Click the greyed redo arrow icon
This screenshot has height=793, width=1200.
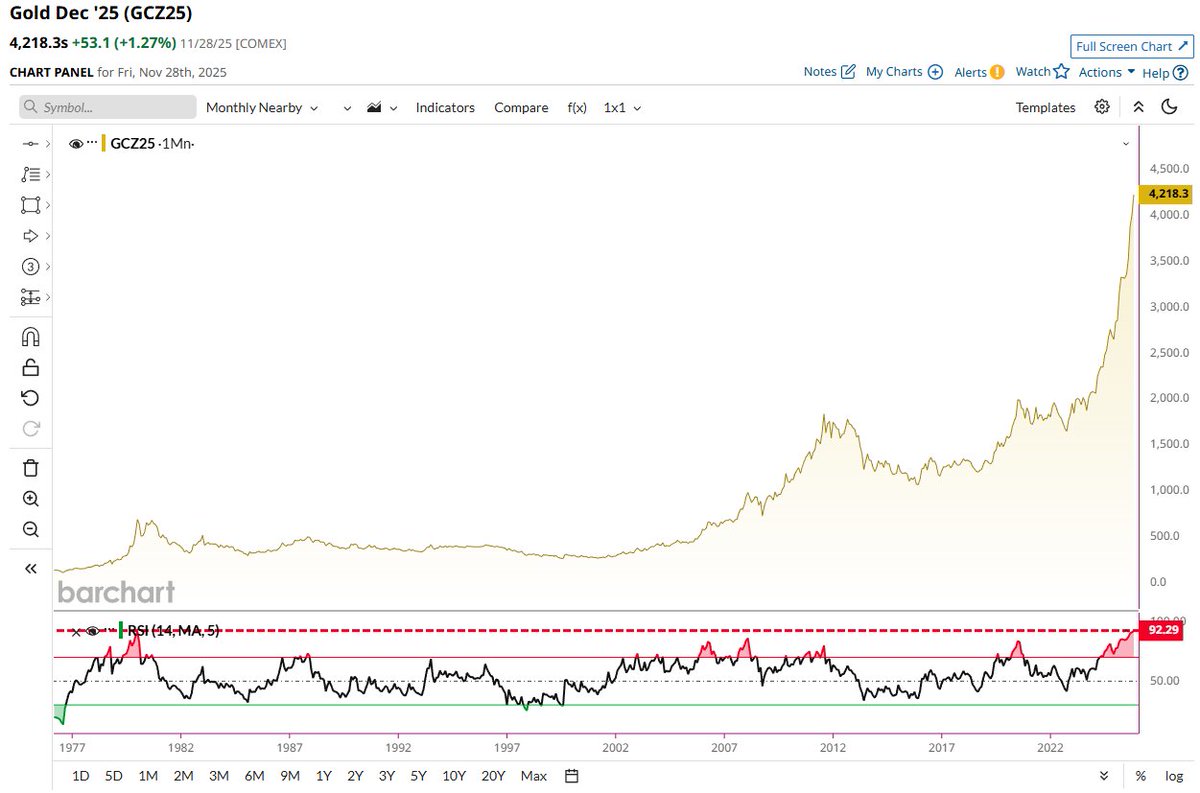[x=31, y=429]
